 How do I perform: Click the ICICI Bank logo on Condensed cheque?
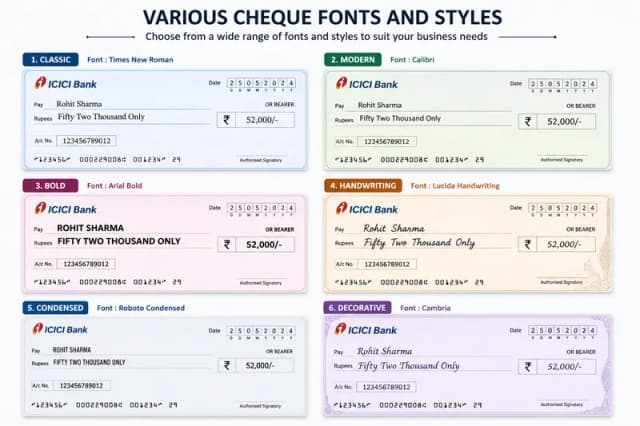tap(60, 329)
